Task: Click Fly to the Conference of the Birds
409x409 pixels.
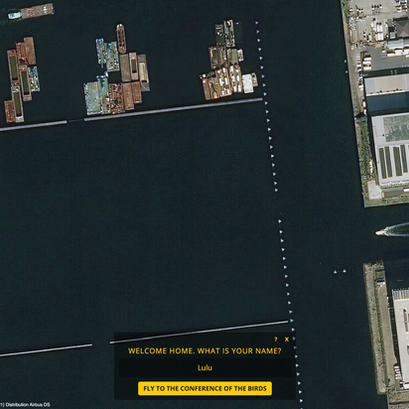Action: click(205, 388)
